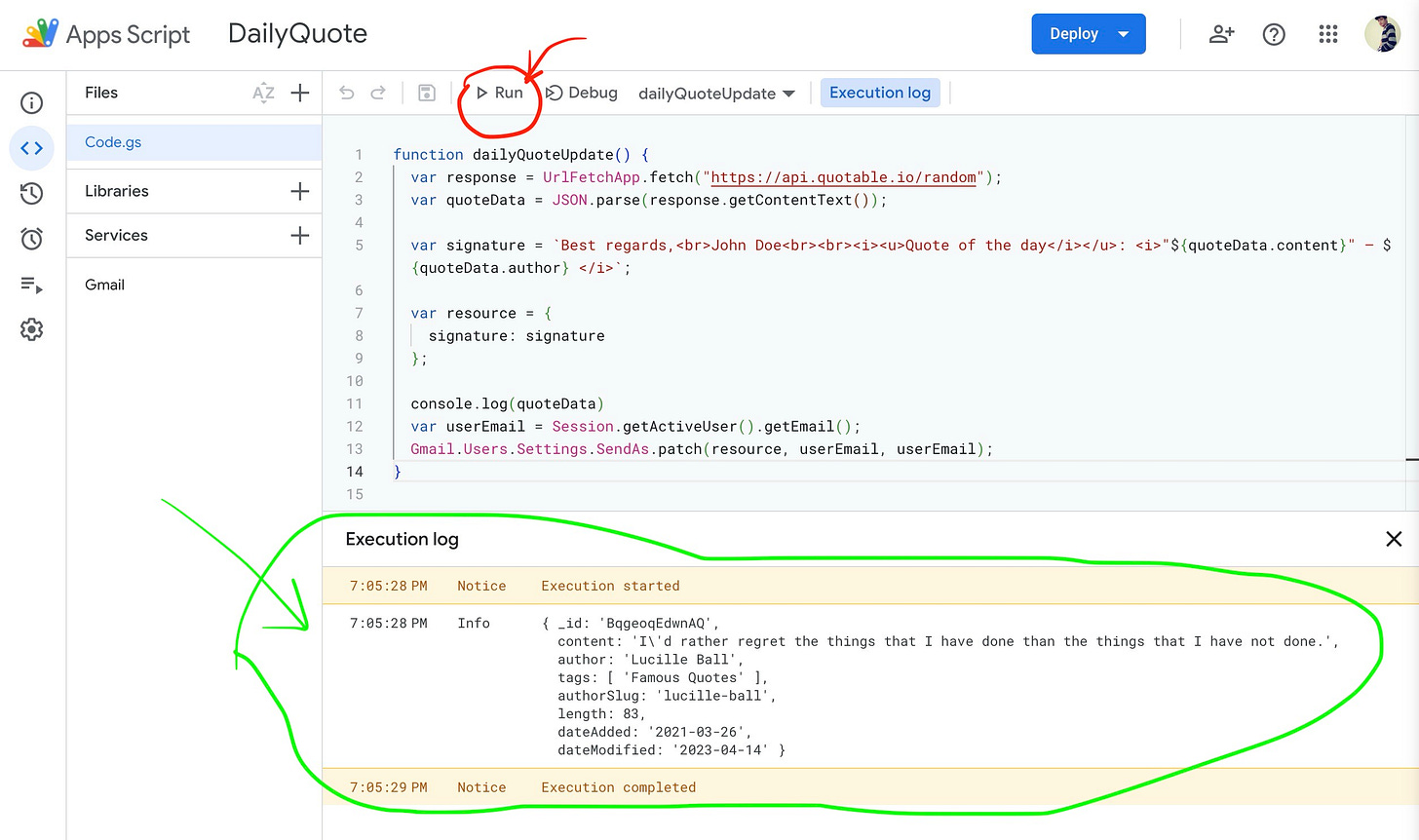1419x840 pixels.
Task: Add a new file with the Files plus
Action: [300, 93]
